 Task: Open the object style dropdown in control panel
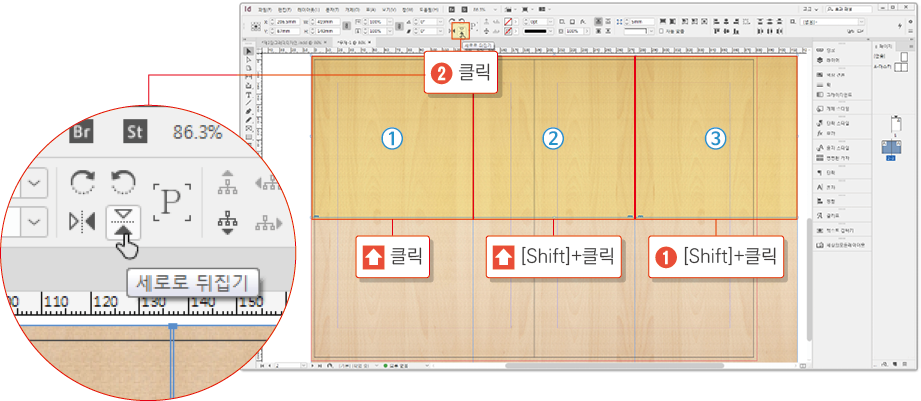862,22
